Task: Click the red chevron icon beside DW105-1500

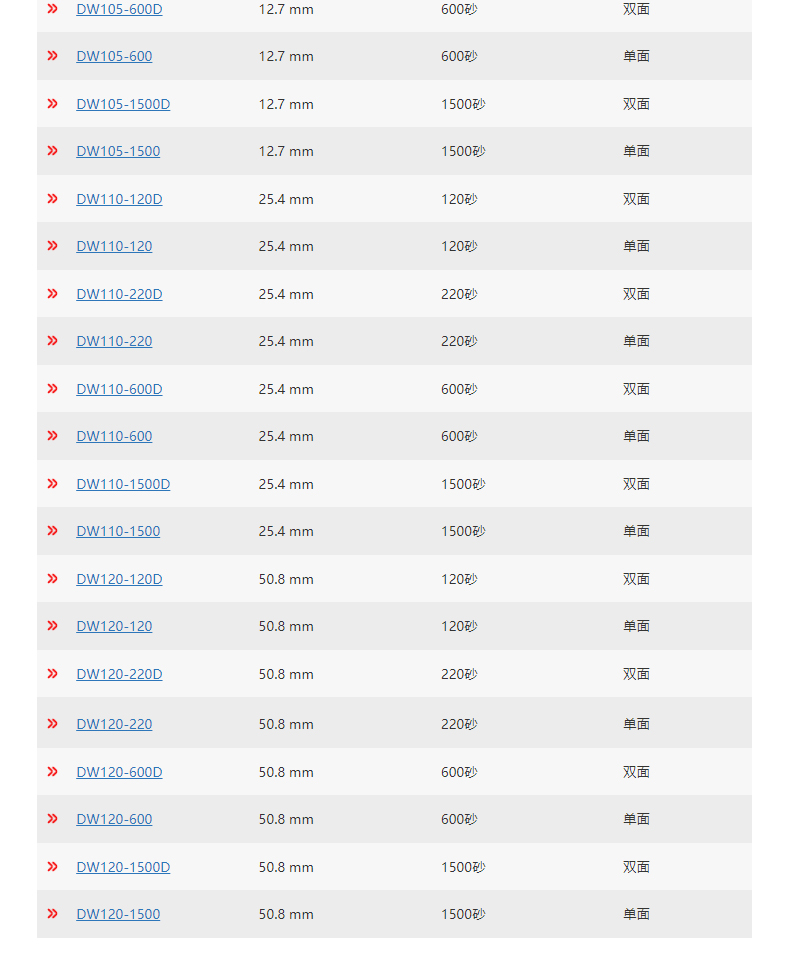Action: 53,151
